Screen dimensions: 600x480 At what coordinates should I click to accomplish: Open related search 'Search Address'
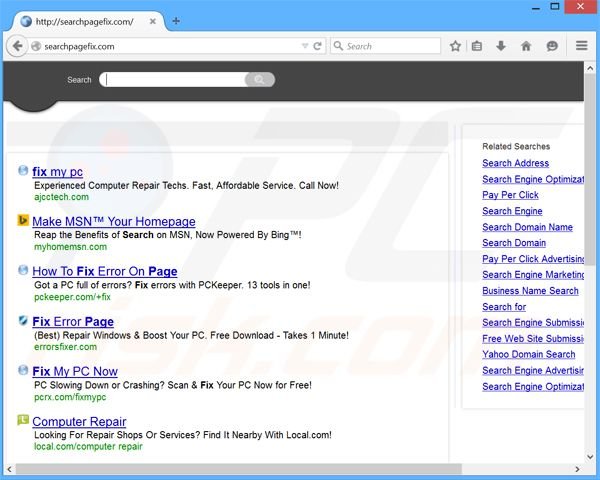[515, 163]
